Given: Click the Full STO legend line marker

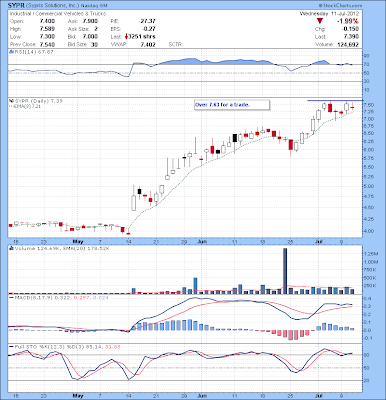Looking at the screenshot, I should pyautogui.click(x=11, y=347).
